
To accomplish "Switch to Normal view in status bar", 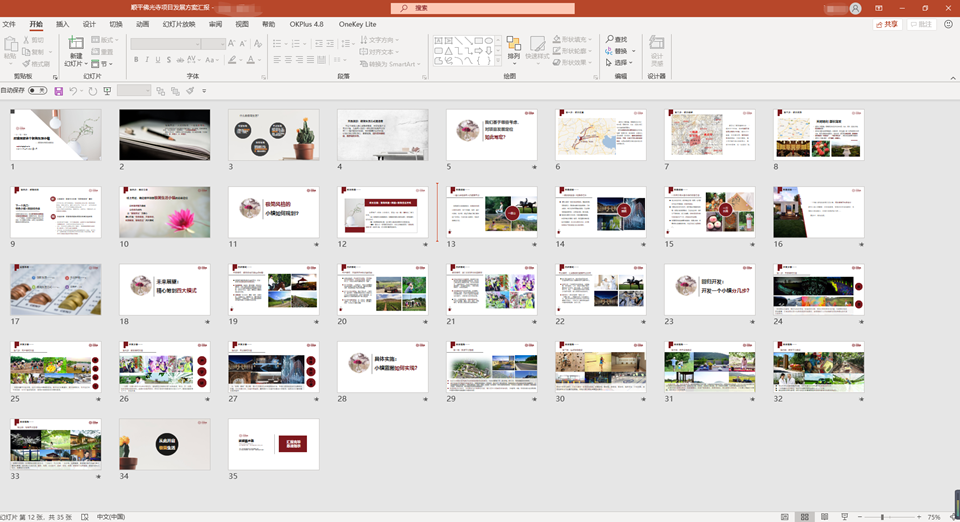I will coord(785,517).
